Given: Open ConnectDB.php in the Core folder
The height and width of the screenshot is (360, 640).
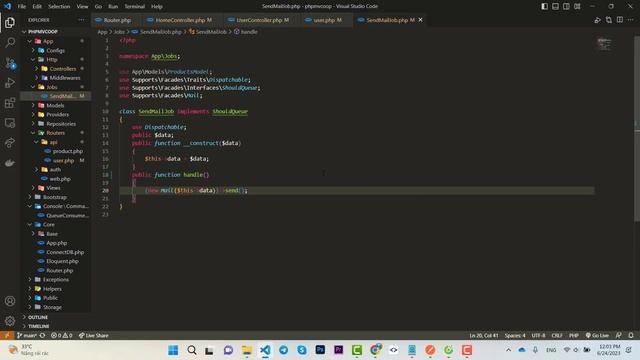Looking at the screenshot, I should [x=65, y=252].
